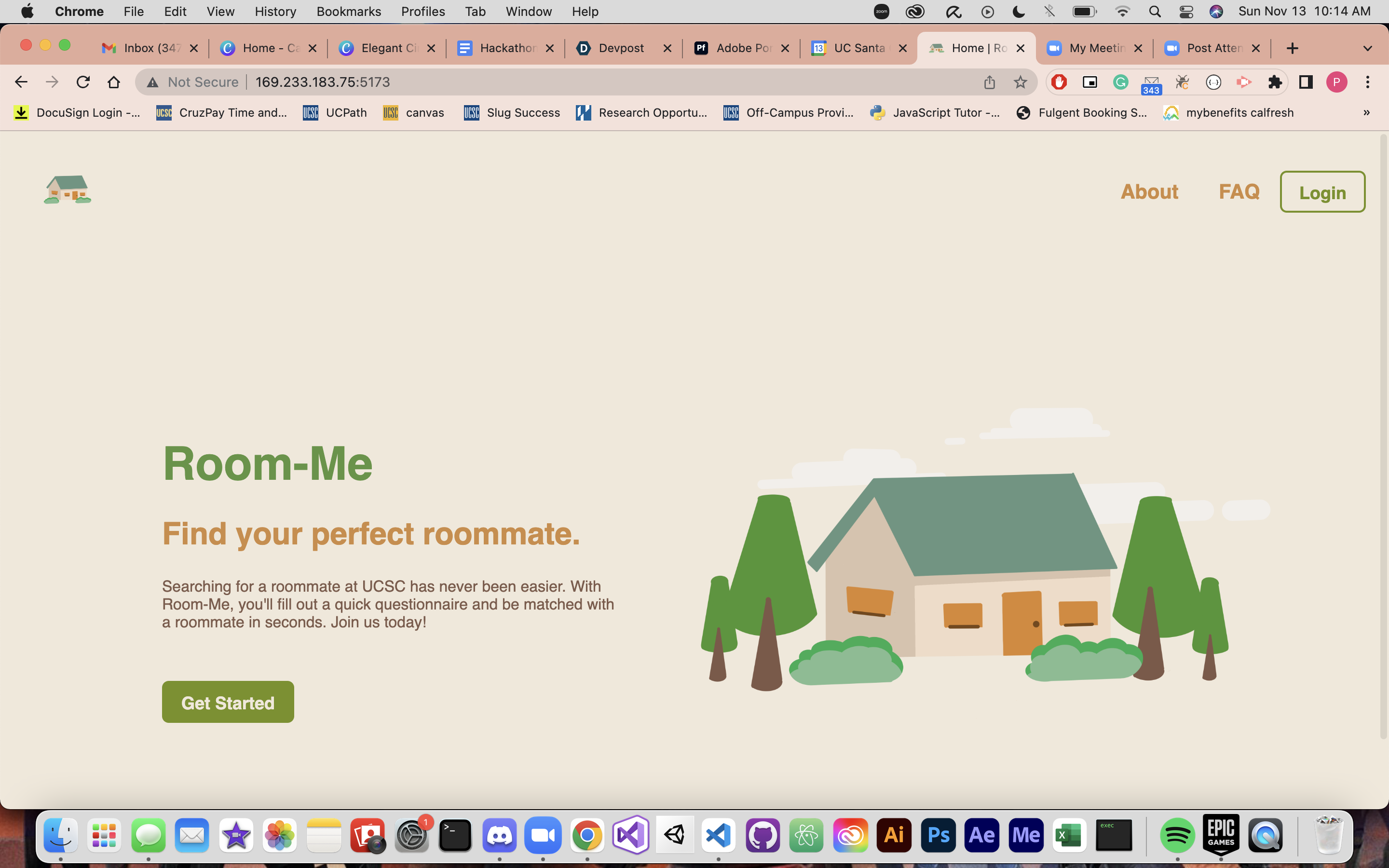1389x868 pixels.
Task: Click the Grammarly extension icon
Action: (x=1120, y=82)
